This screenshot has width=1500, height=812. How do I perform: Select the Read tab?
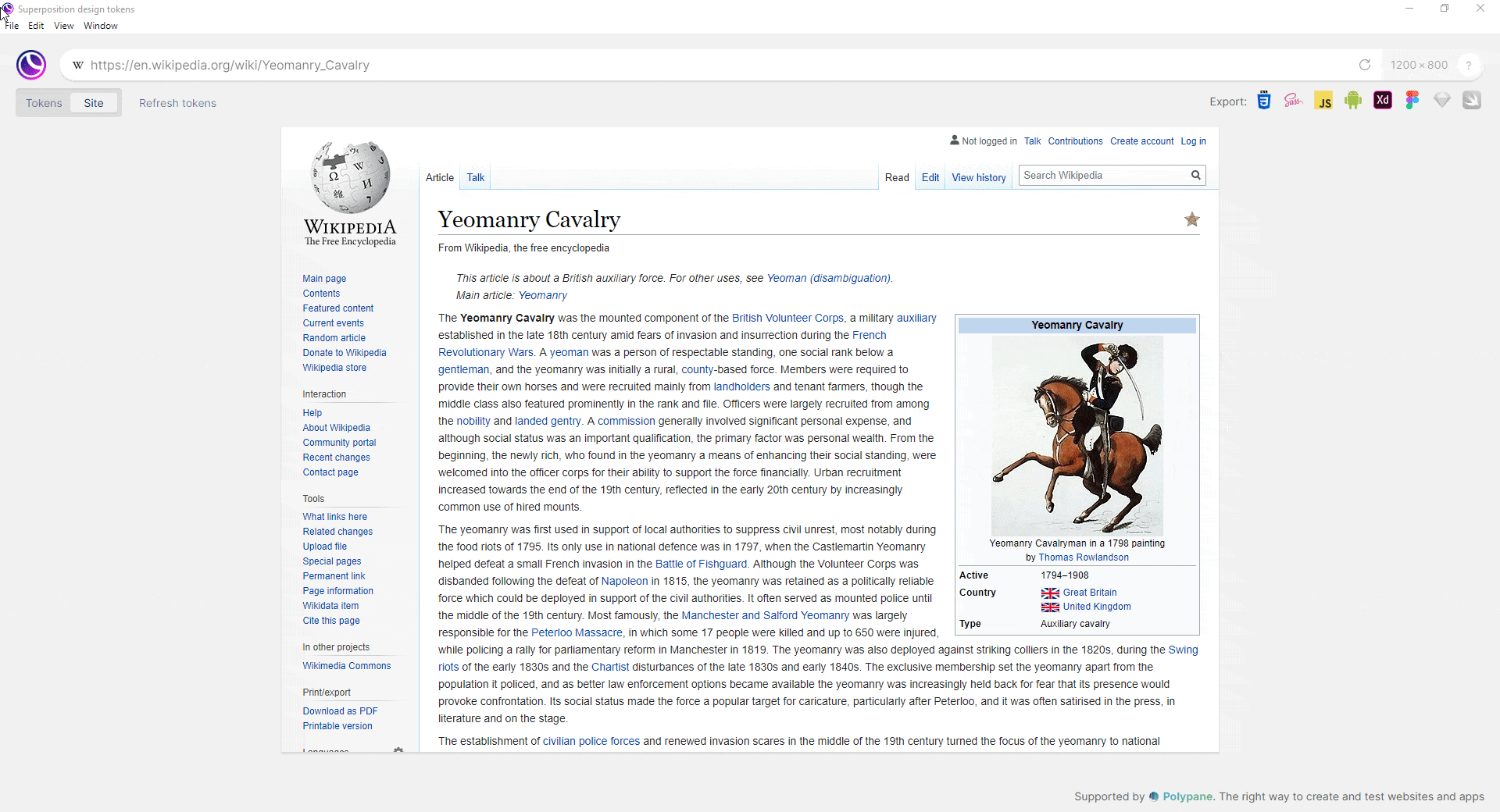(897, 178)
